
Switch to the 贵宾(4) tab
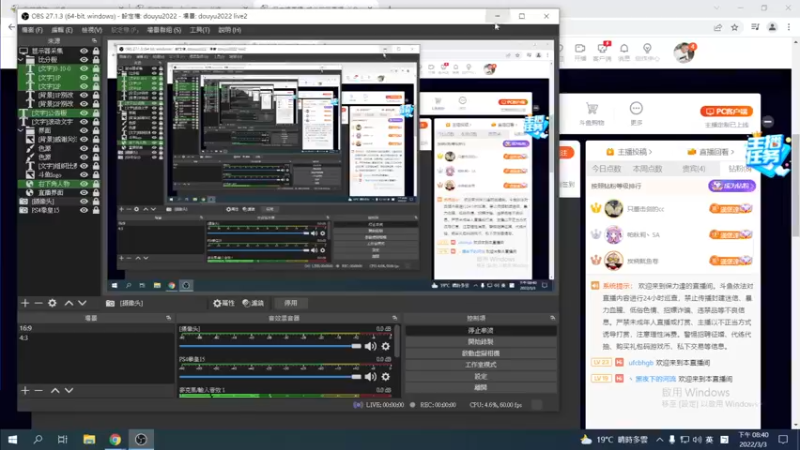(x=694, y=169)
